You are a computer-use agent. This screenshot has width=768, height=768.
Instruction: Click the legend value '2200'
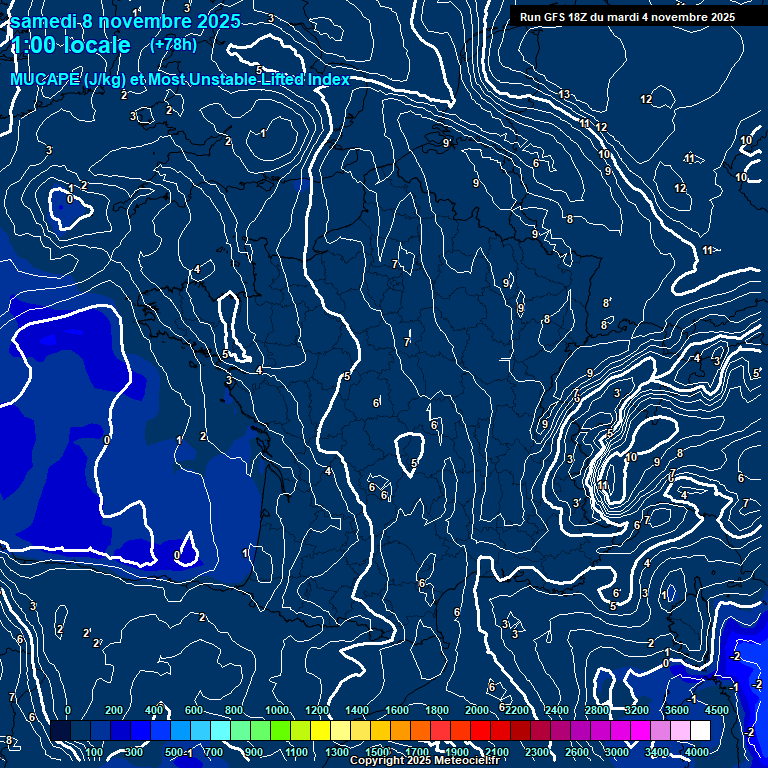coord(517,710)
